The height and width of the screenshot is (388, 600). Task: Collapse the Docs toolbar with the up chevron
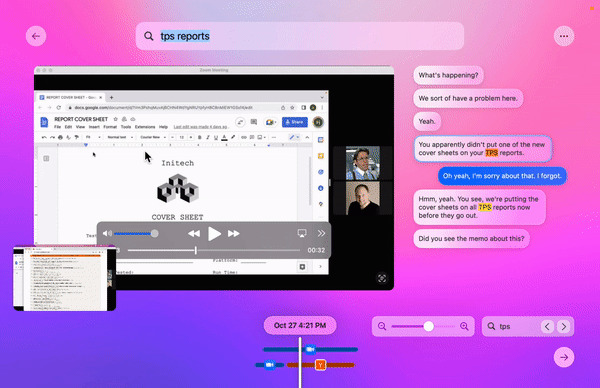[307, 137]
